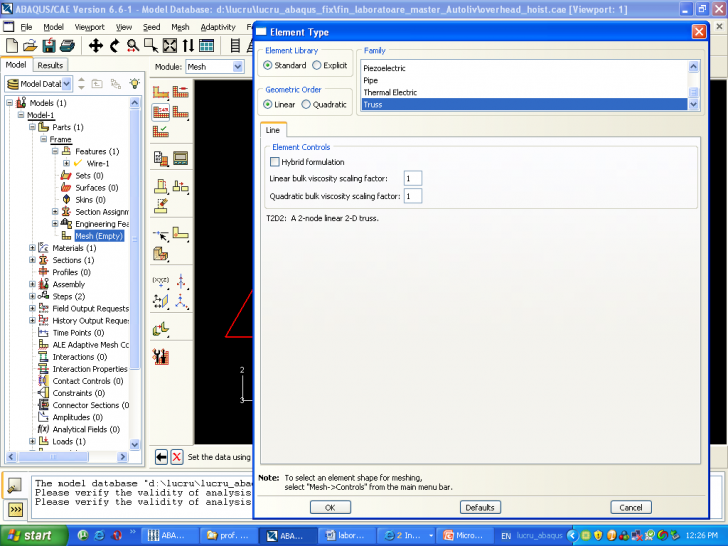Click the red X cancel procedure icon
The width and height of the screenshot is (728, 546).
pyautogui.click(x=177, y=457)
